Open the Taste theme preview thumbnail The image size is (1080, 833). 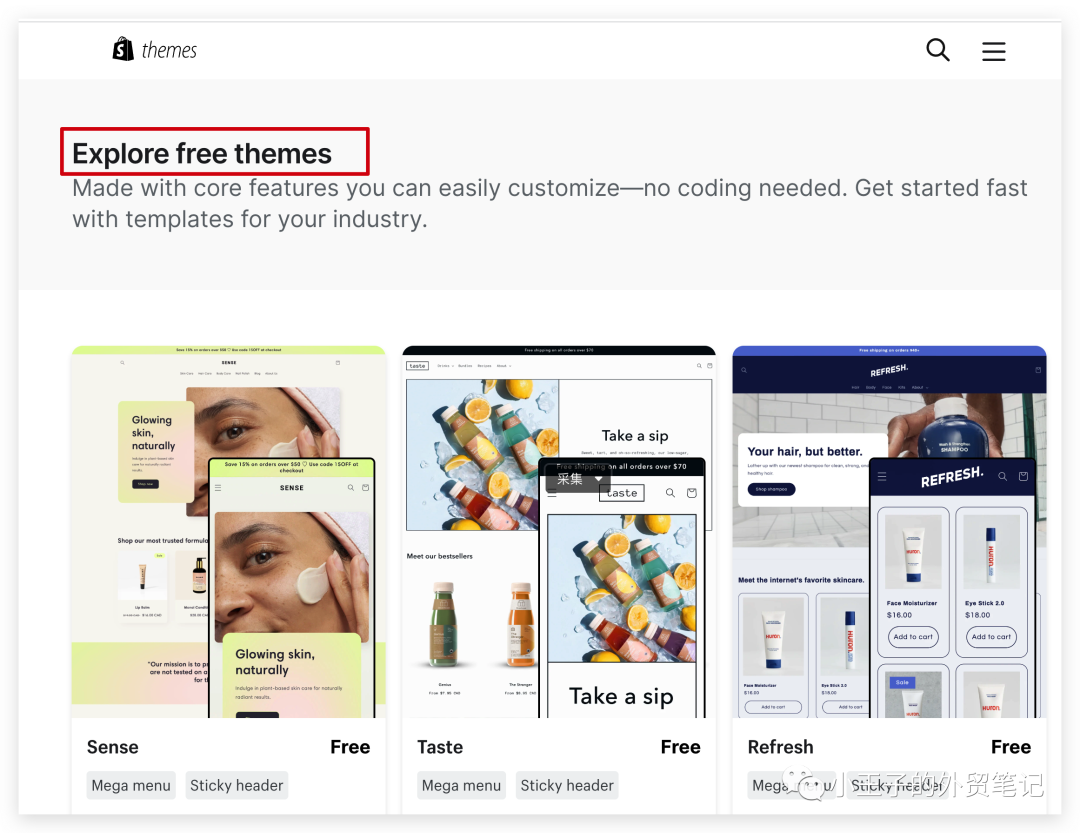coord(559,531)
